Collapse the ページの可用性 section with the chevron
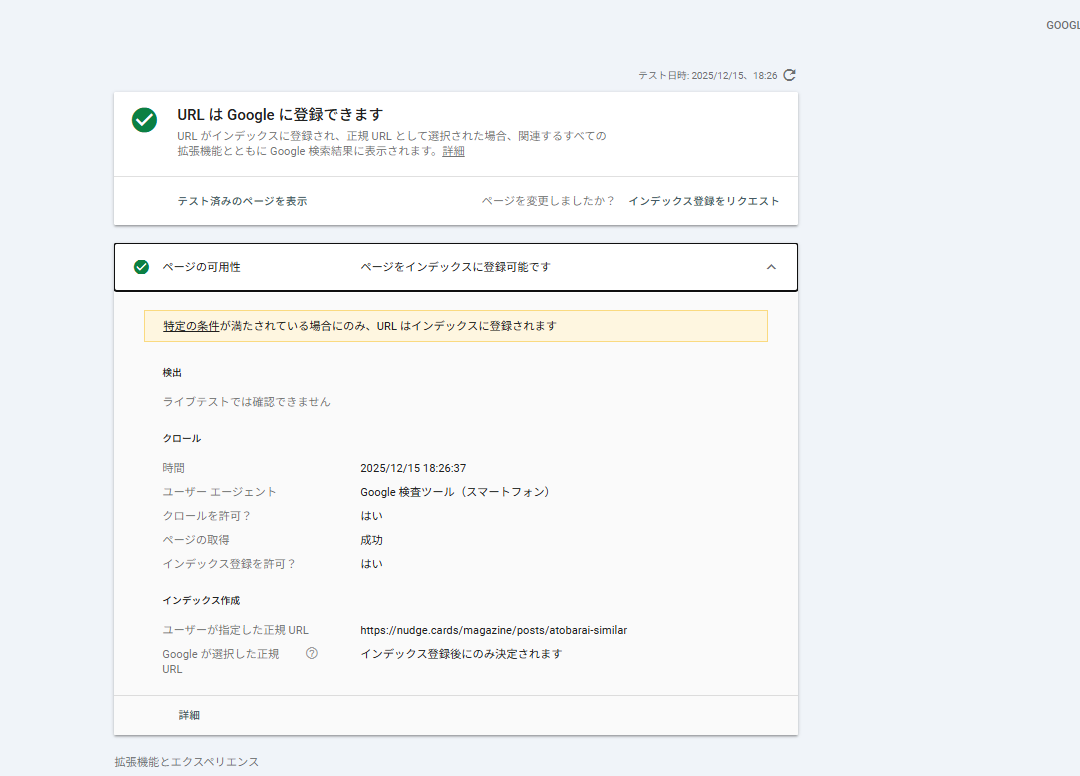Viewport: 1080px width, 776px height. coord(771,267)
